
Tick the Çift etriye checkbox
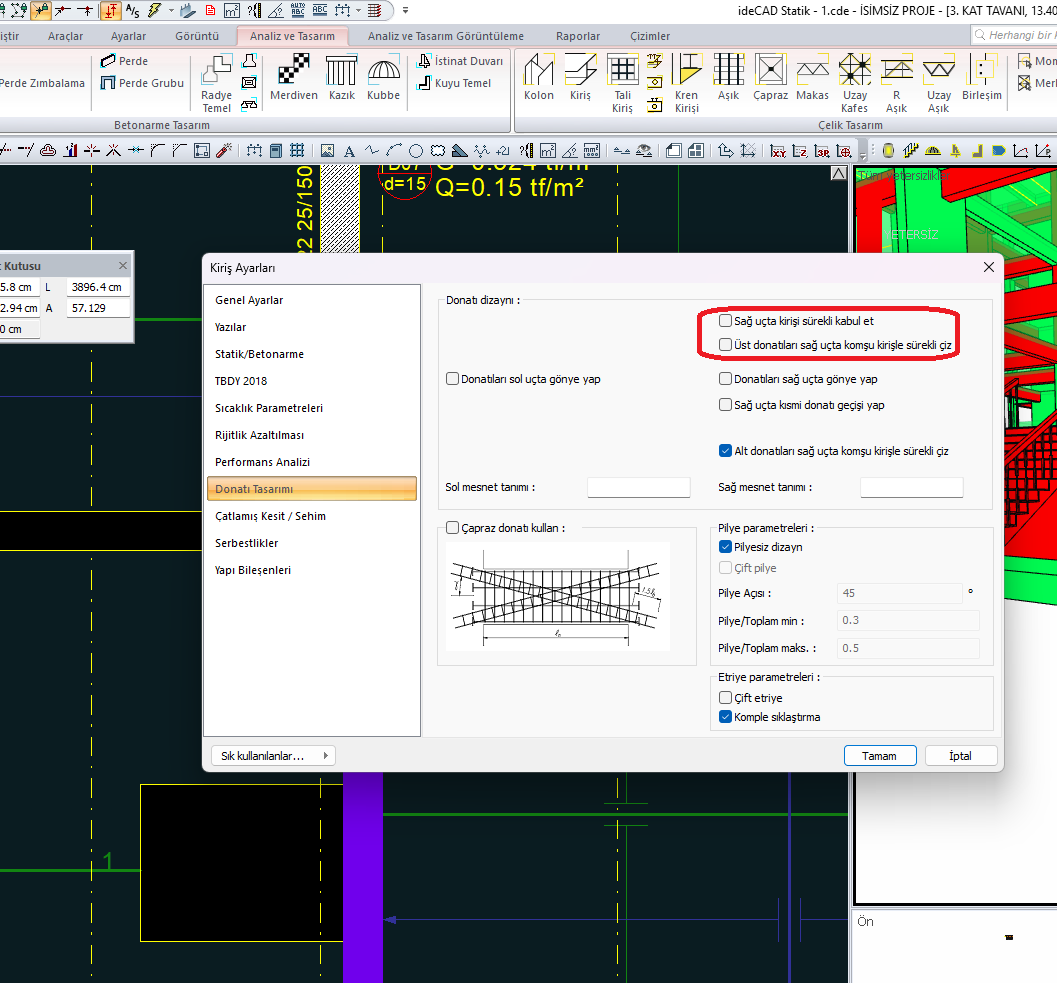(725, 697)
